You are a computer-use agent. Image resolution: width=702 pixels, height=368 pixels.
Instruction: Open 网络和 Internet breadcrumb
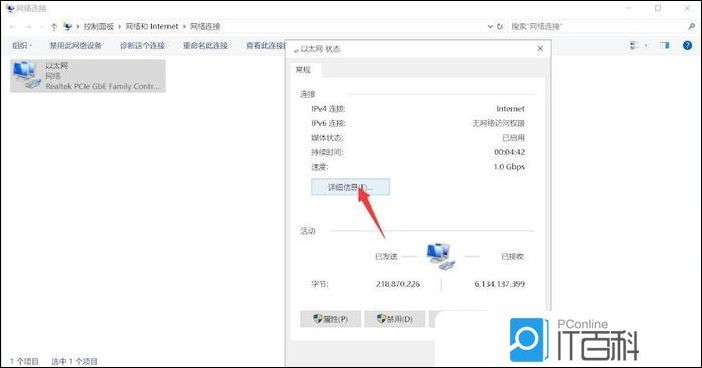point(151,26)
